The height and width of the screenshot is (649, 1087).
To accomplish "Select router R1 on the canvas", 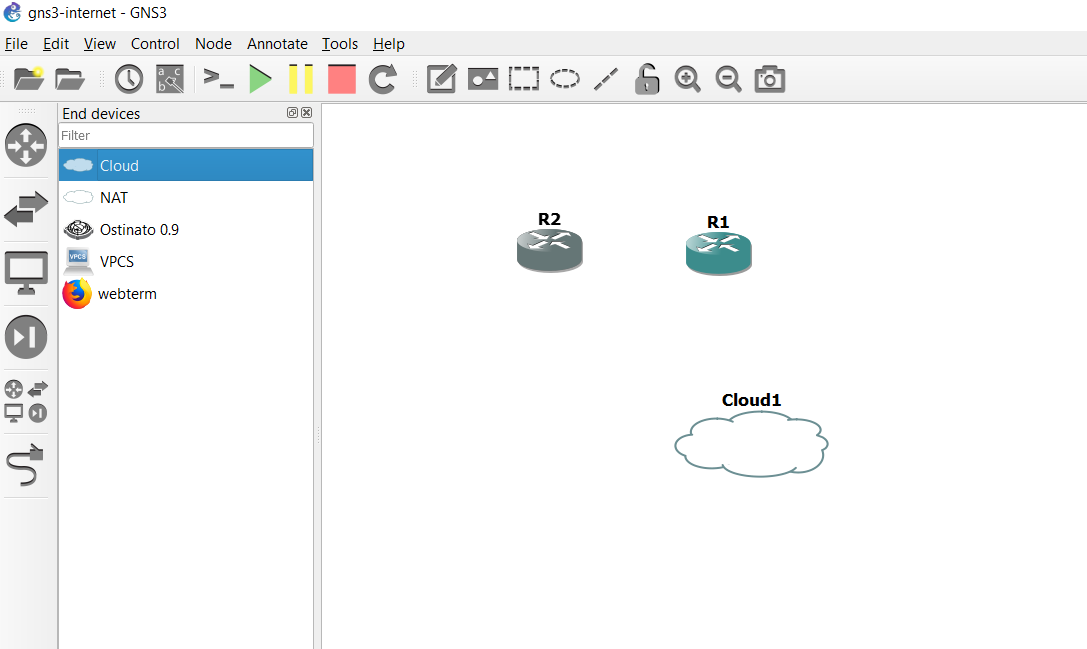I will [x=719, y=253].
